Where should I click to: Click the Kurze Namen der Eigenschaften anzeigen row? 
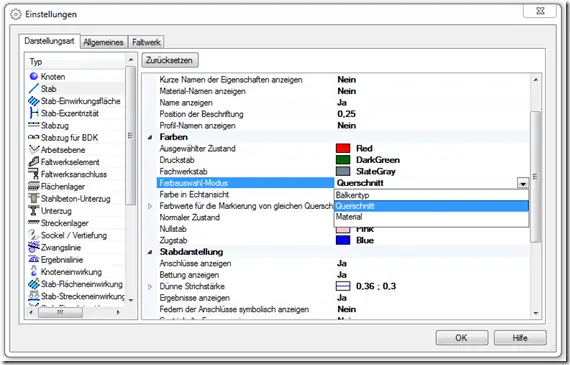tap(342, 80)
